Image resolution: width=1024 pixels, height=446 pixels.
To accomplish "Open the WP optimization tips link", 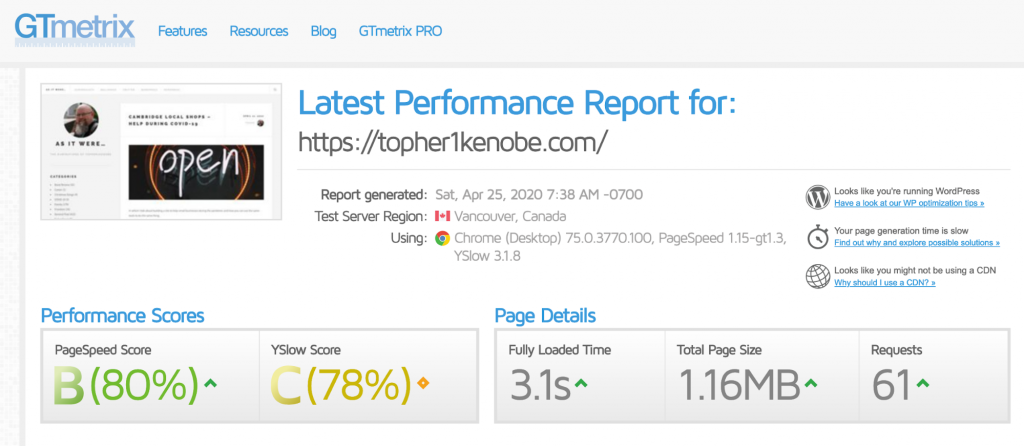I will [909, 203].
